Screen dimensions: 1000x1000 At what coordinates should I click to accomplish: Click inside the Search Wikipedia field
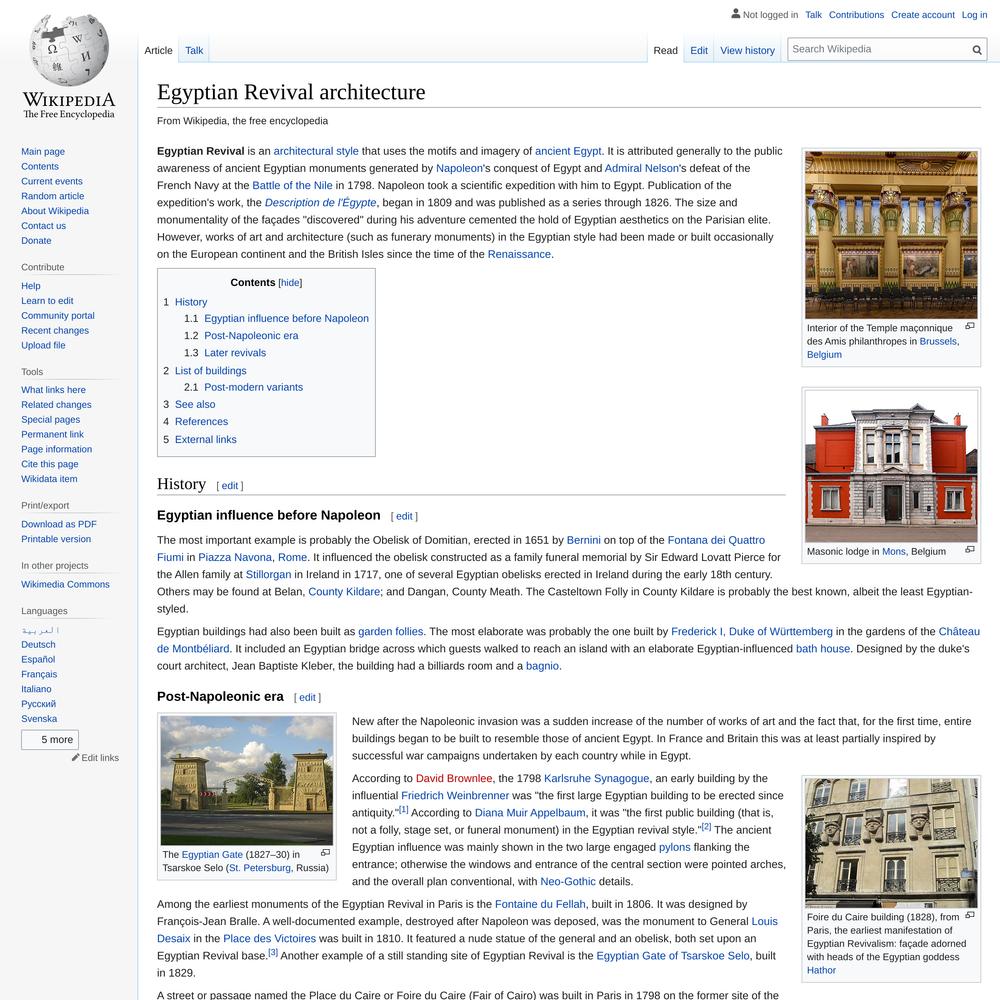pyautogui.click(x=880, y=49)
